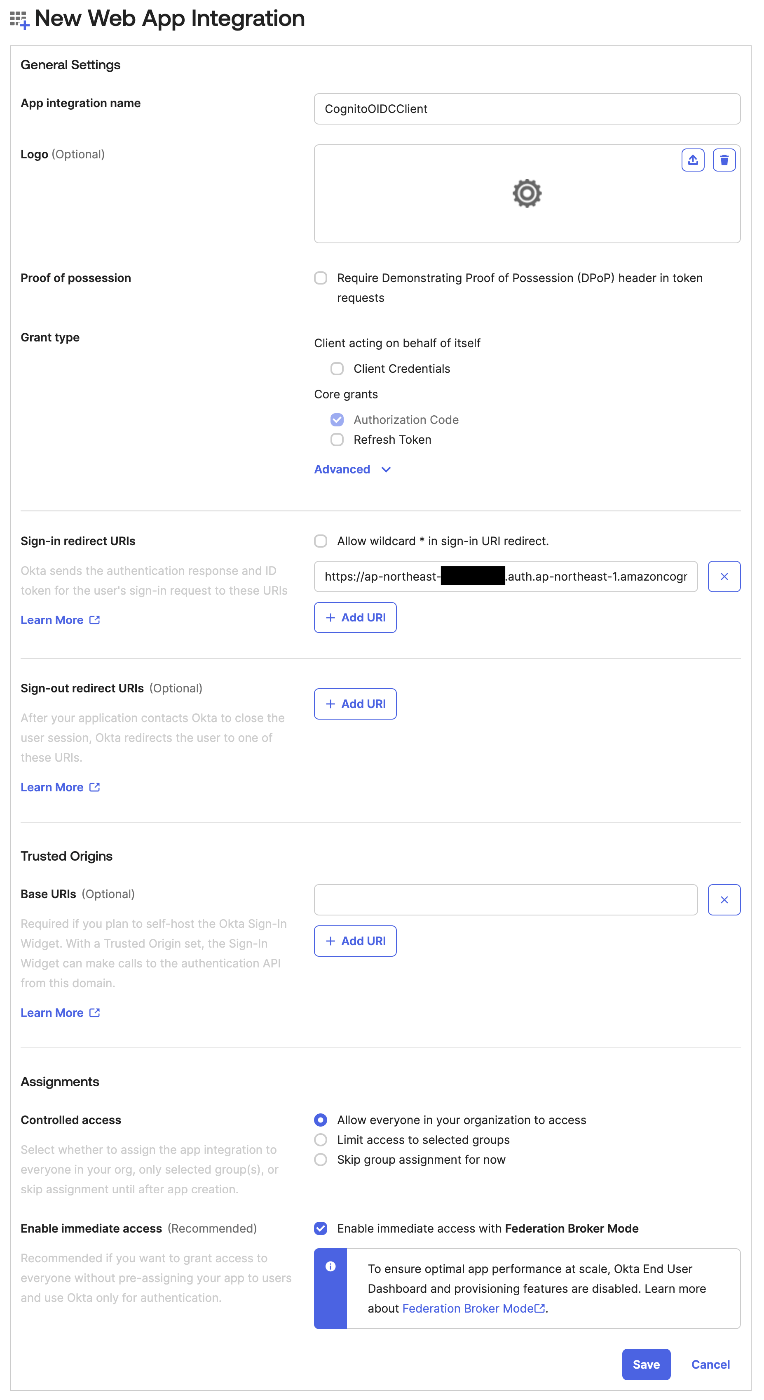Screen dimensions: 764x1400
Task: Click the delete logo trash icon
Action: [x=724, y=160]
